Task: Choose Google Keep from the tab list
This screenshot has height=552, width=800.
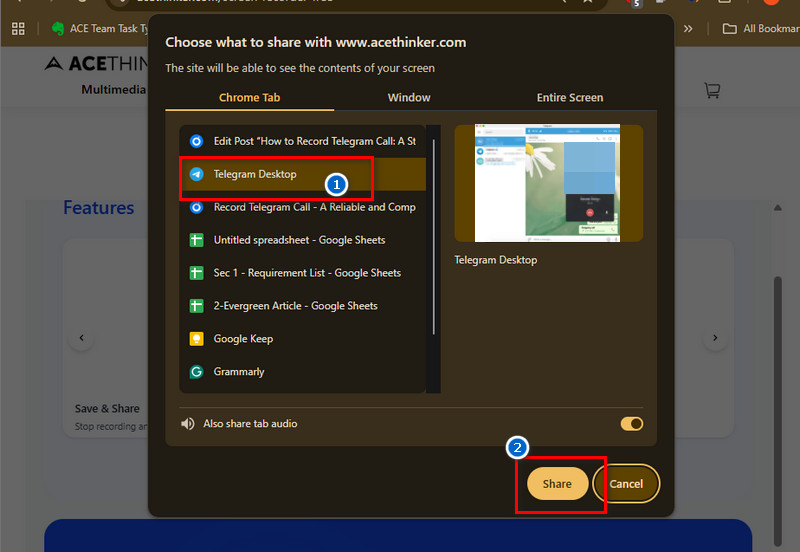Action: 243,339
